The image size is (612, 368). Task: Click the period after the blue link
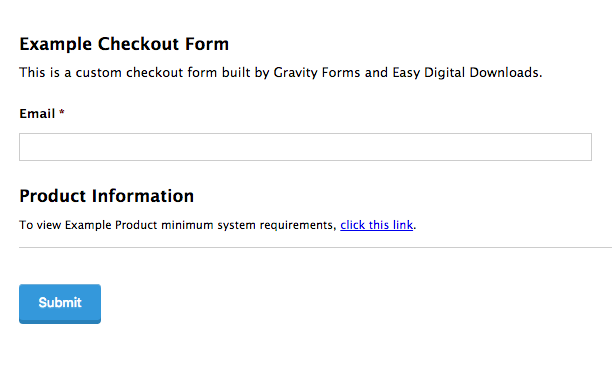(x=415, y=228)
